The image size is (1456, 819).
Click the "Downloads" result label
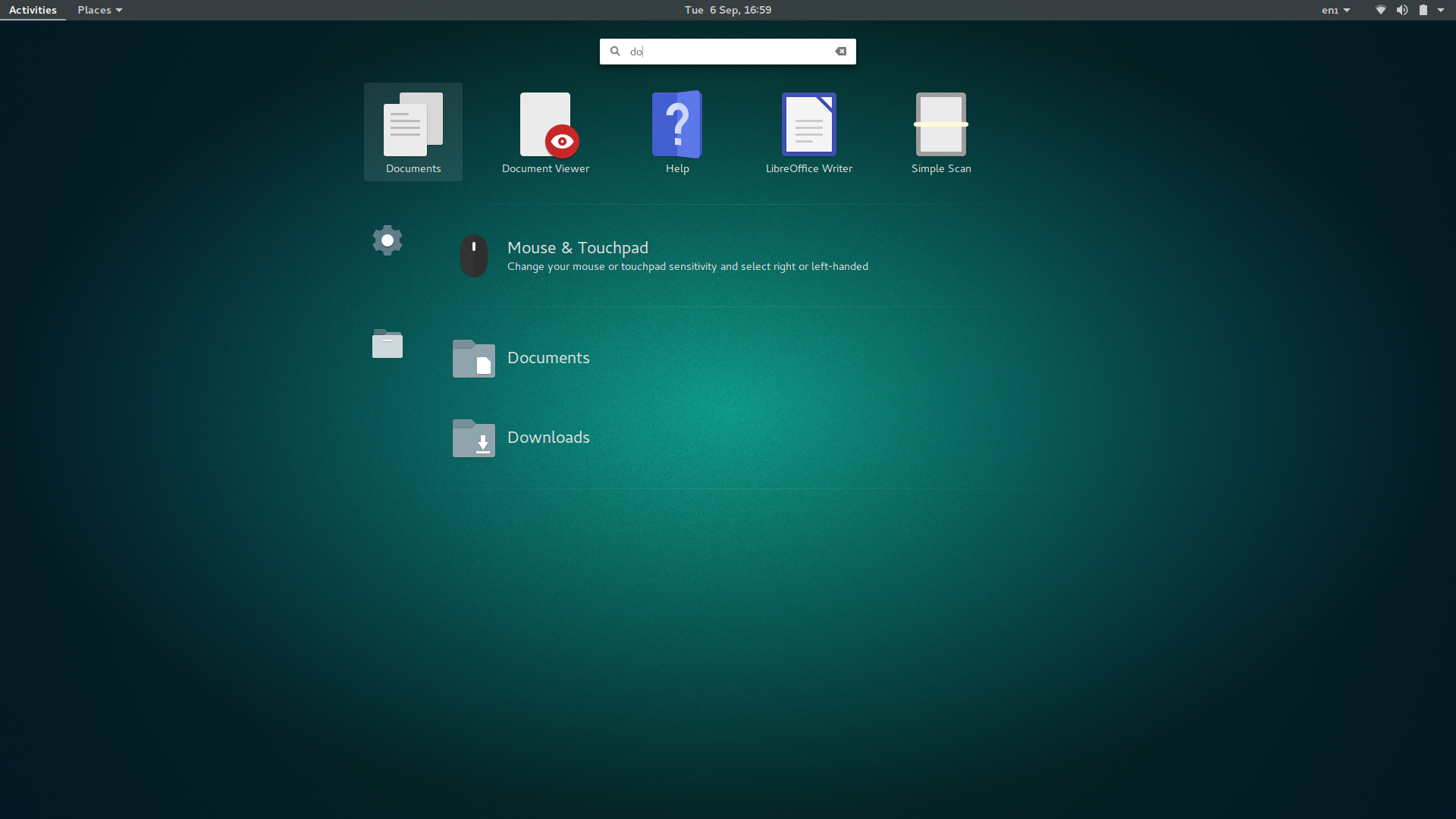coord(548,438)
